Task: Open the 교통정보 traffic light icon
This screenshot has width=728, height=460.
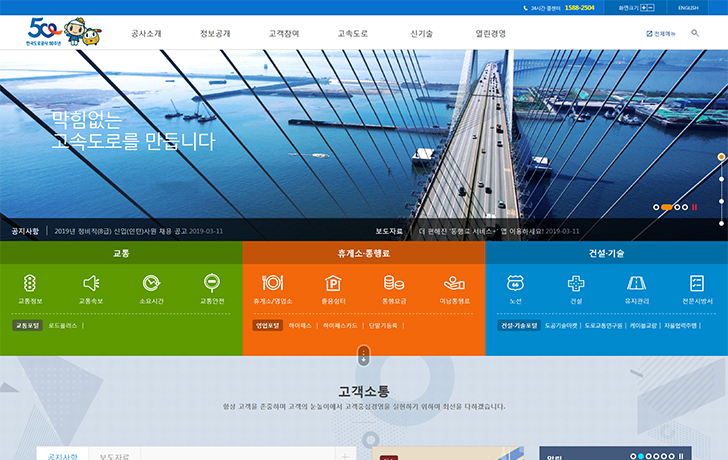Action: pyautogui.click(x=30, y=283)
